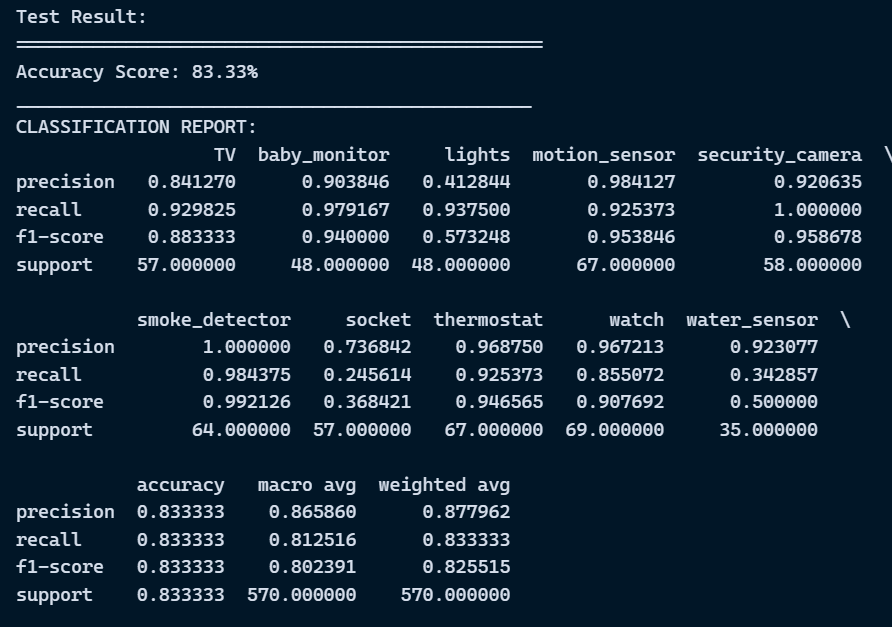Select the smoke_detector column header
Image resolution: width=892 pixels, height=627 pixels.
[x=214, y=320]
